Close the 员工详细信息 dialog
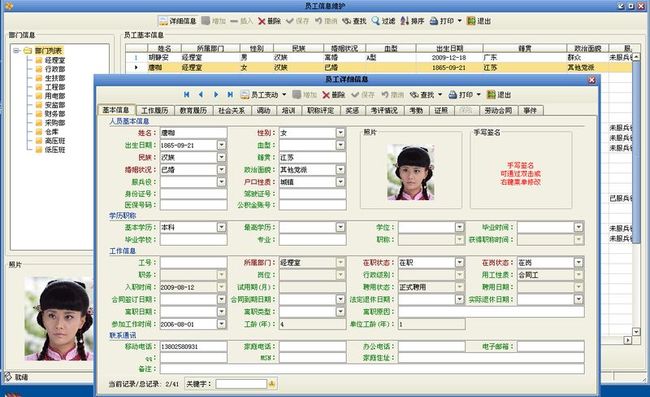Screen dimensions: 650x397 [x=592, y=80]
